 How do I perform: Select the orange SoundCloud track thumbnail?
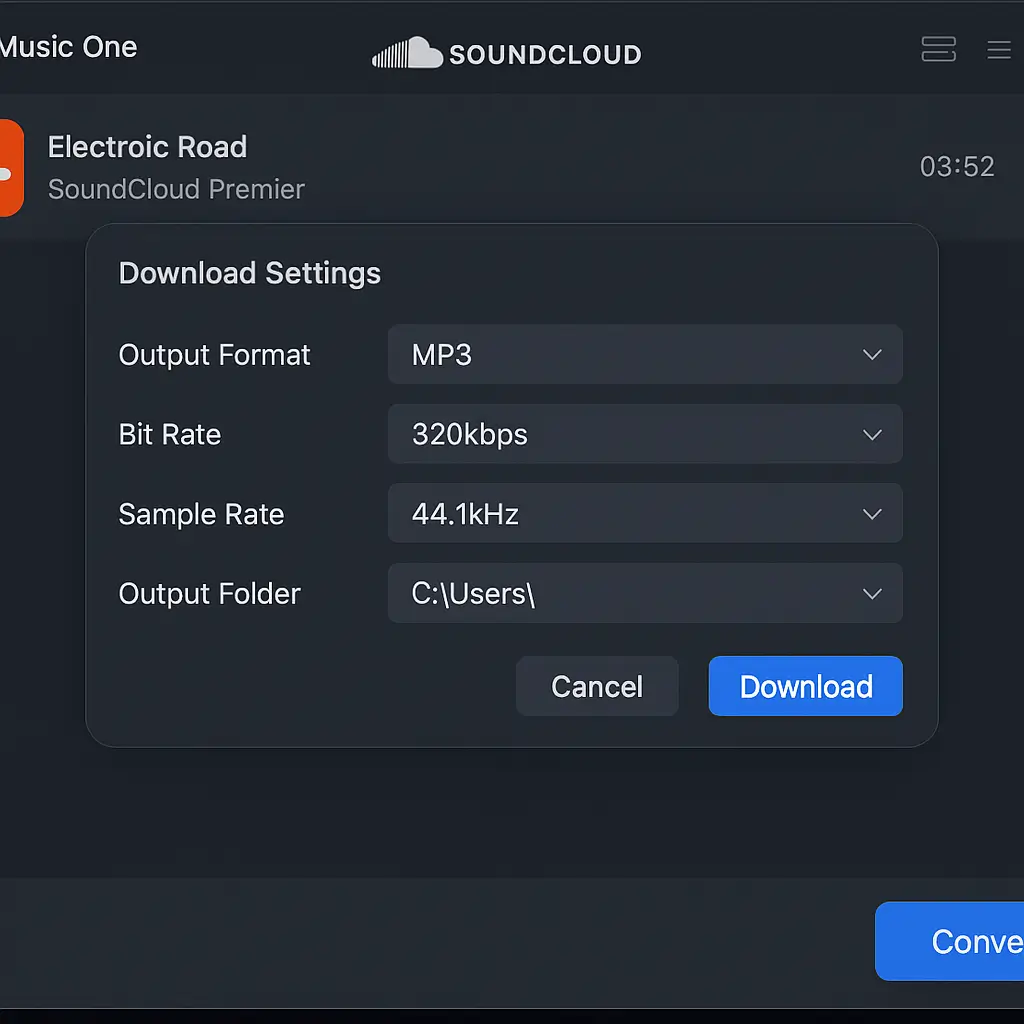(x=10, y=168)
